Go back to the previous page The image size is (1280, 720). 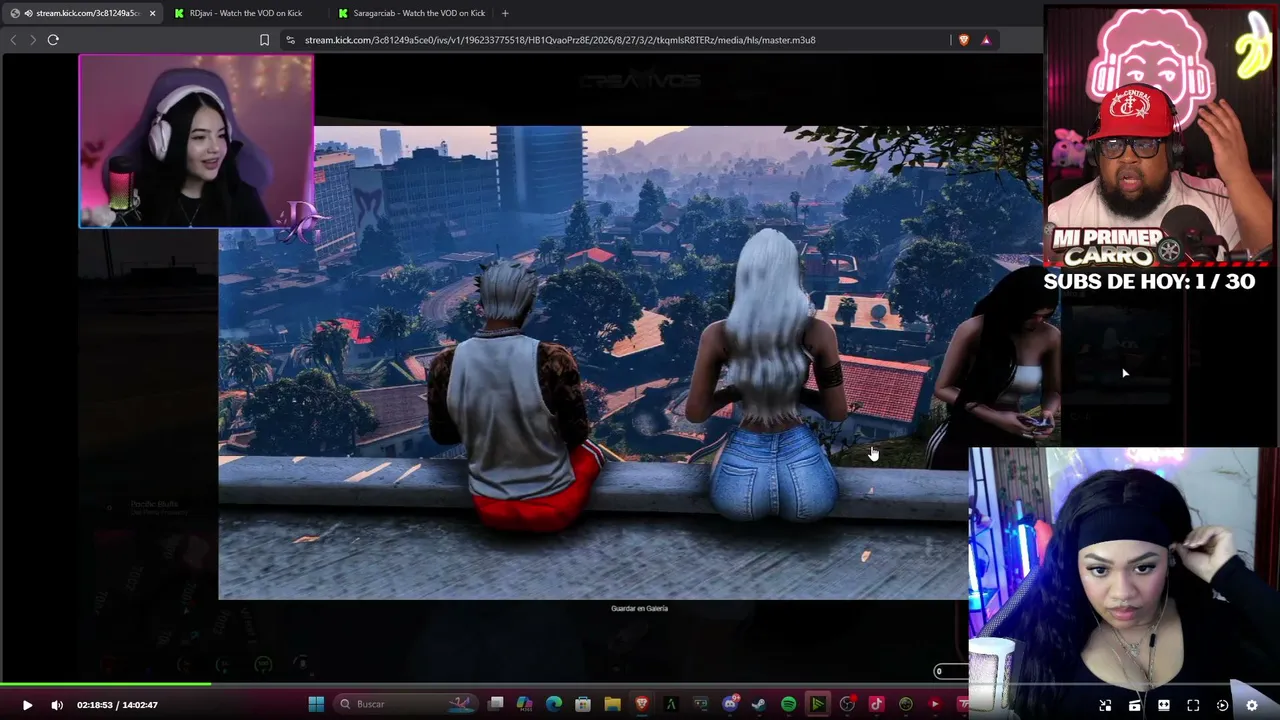tap(13, 40)
